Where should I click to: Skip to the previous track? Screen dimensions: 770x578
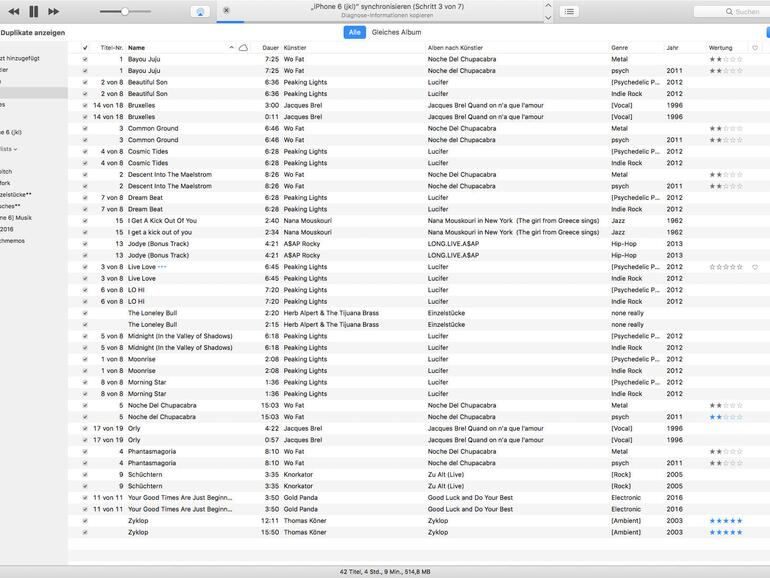coord(14,11)
